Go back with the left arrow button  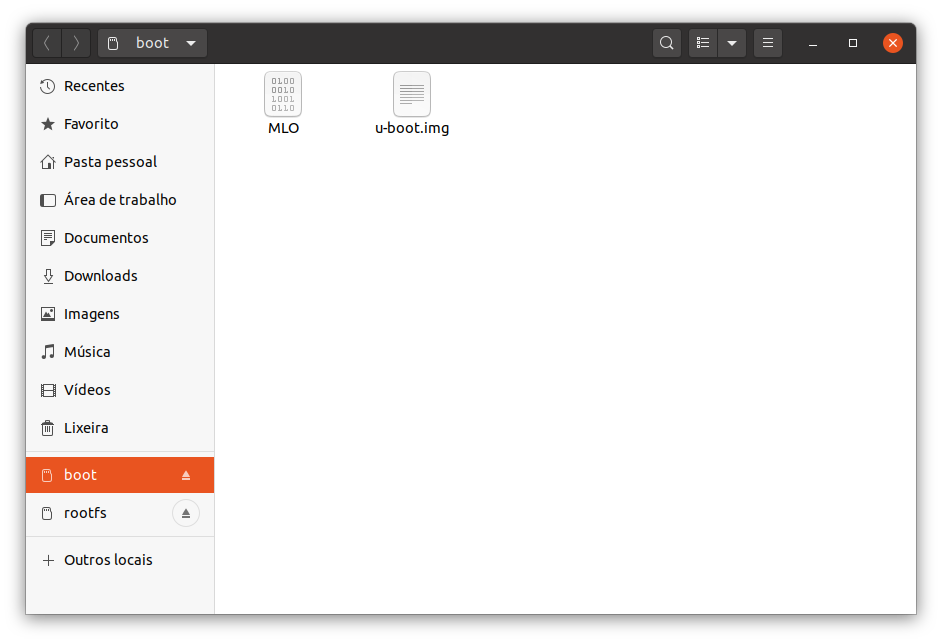47,43
